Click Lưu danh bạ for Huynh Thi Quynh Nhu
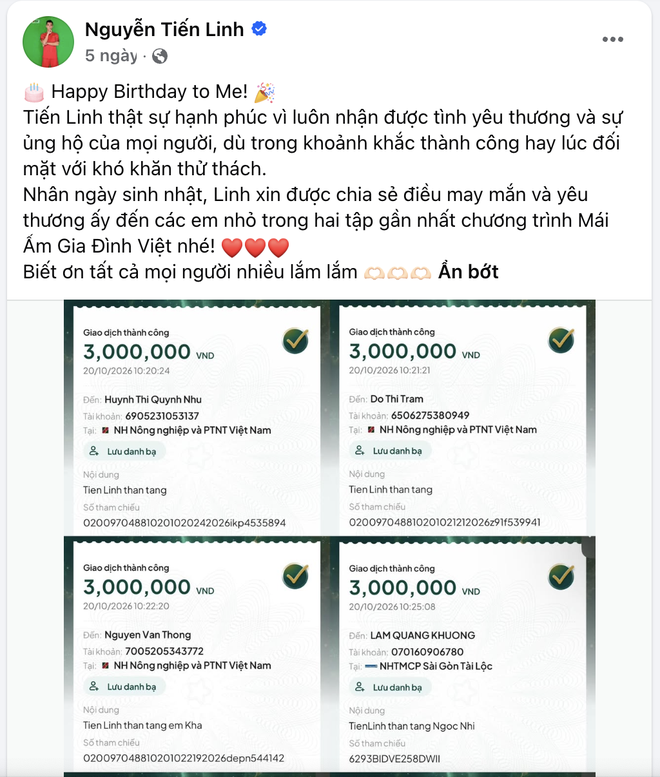Screen dimensions: 660x777 (124, 451)
